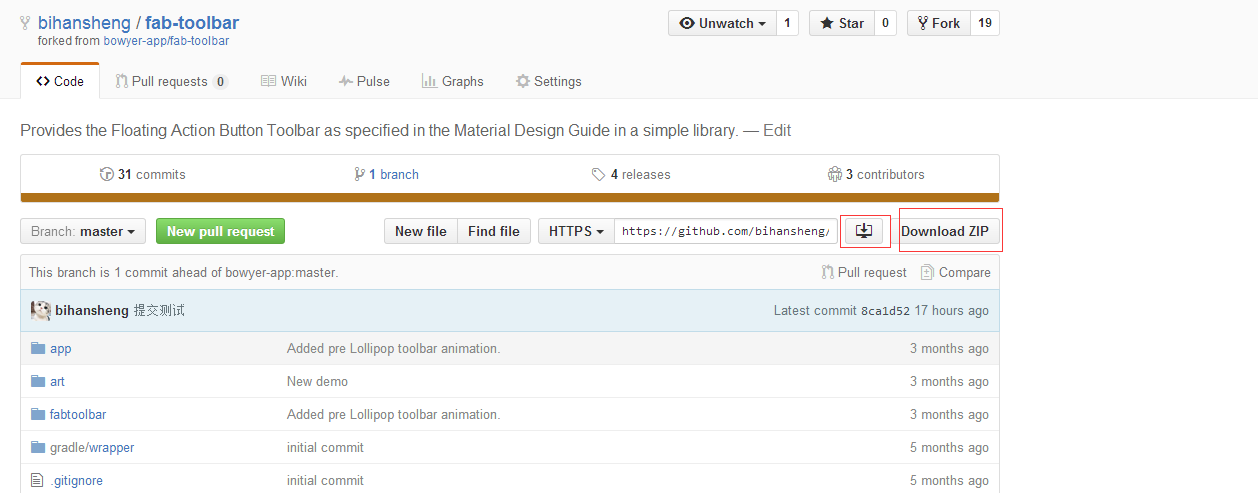Switch to the Pulse tab
The image size is (1258, 493).
364,81
